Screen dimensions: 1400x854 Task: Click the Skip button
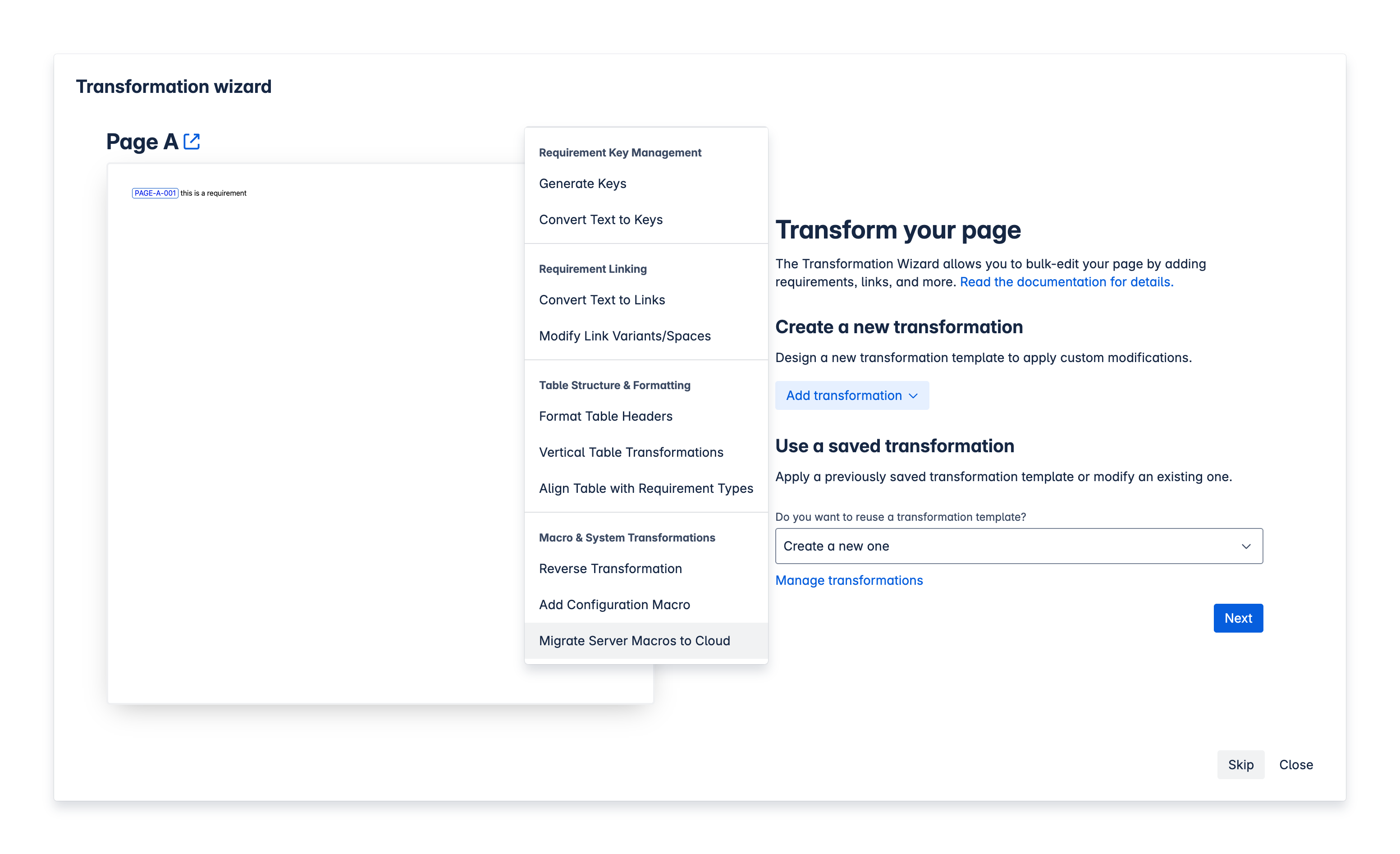click(1240, 764)
